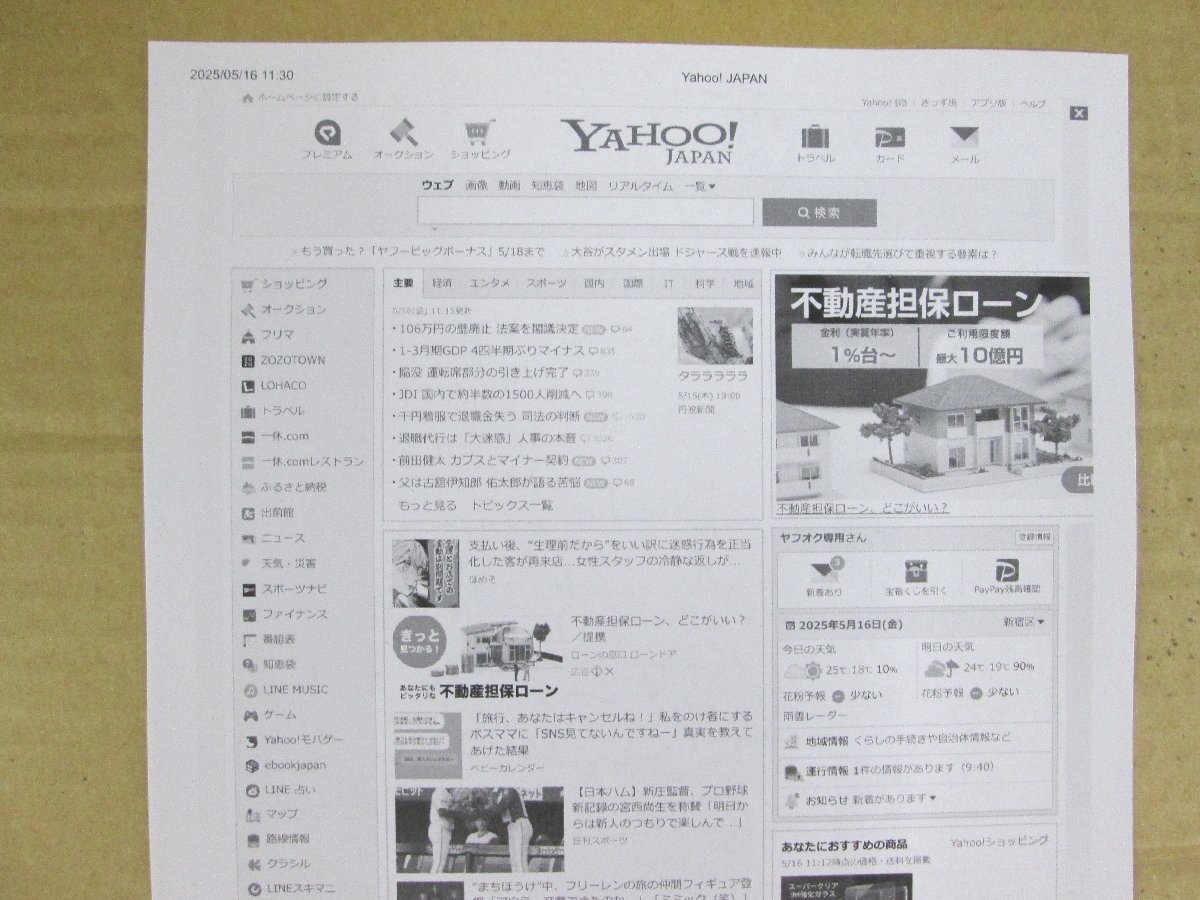Select the 主要 news tab
1200x900 pixels.
pos(403,283)
